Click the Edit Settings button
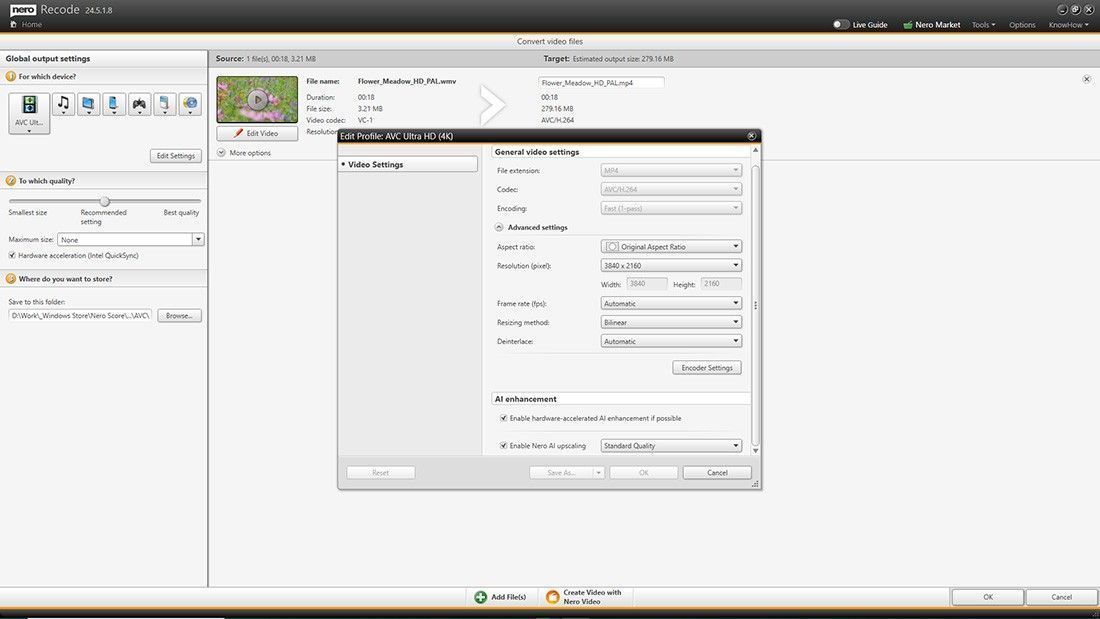 pyautogui.click(x=175, y=156)
